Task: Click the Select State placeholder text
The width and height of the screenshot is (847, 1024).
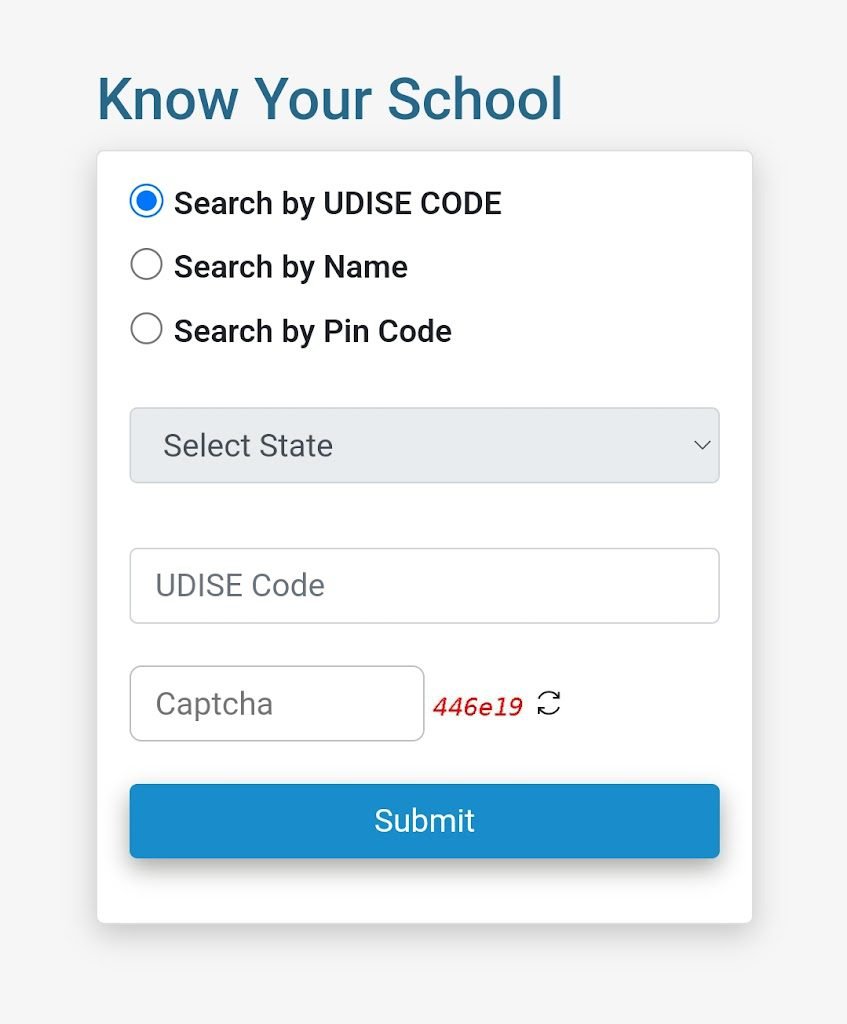Action: tap(248, 445)
